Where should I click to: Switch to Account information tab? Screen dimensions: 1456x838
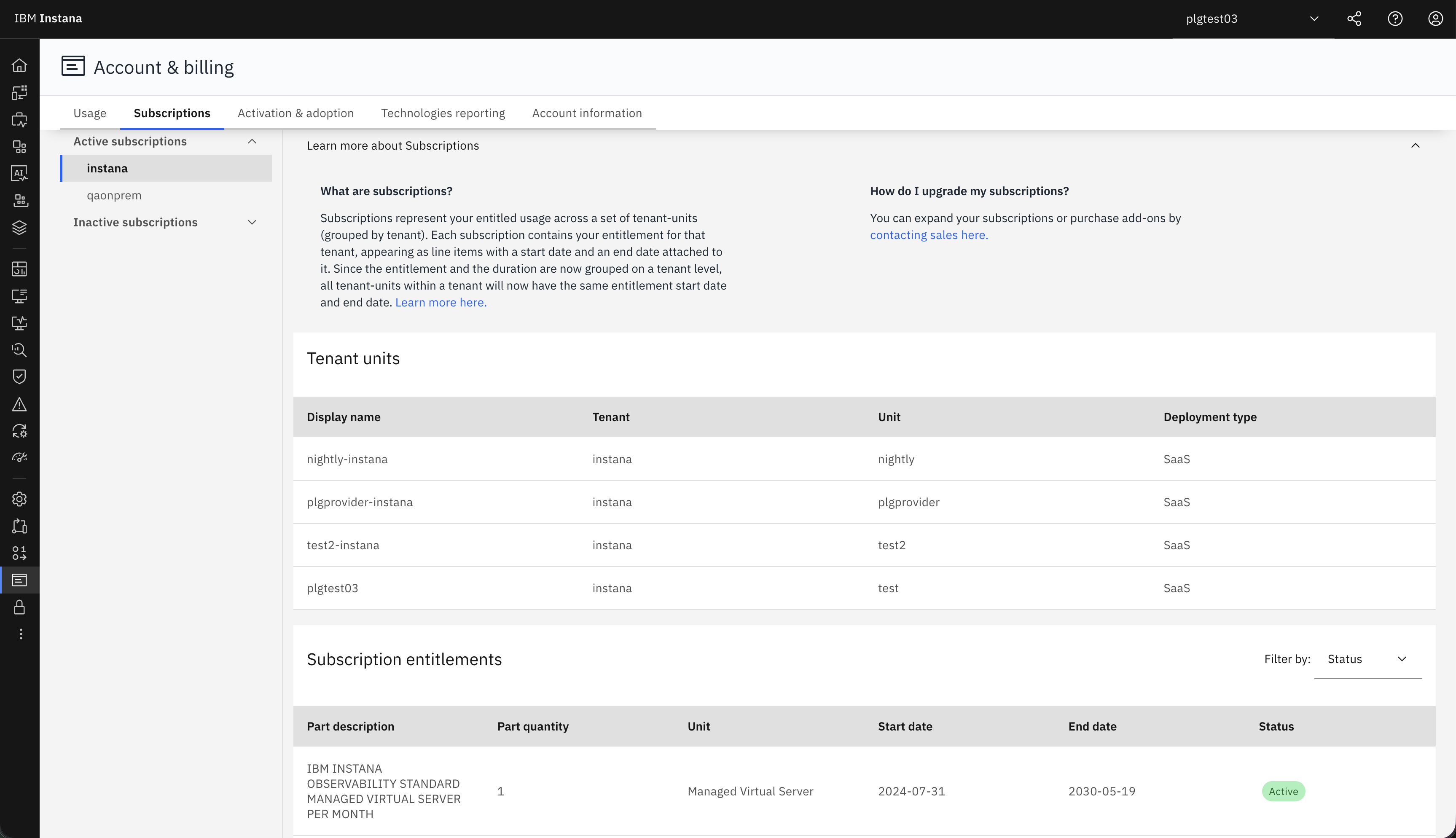click(587, 113)
